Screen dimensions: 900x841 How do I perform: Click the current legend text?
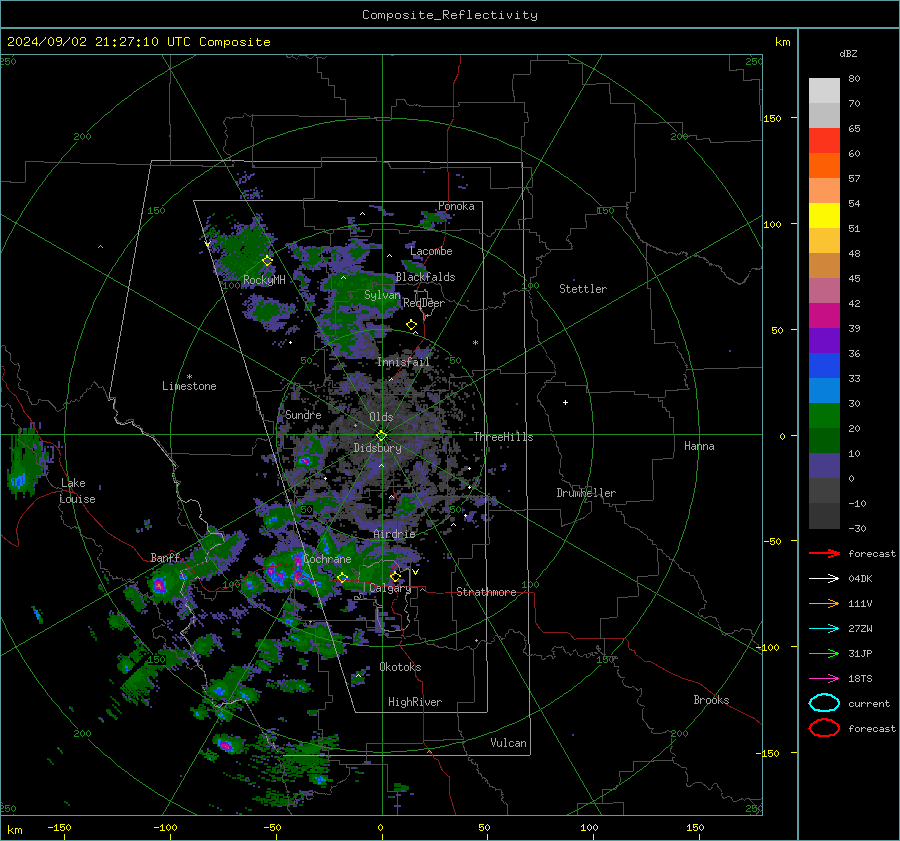click(869, 704)
